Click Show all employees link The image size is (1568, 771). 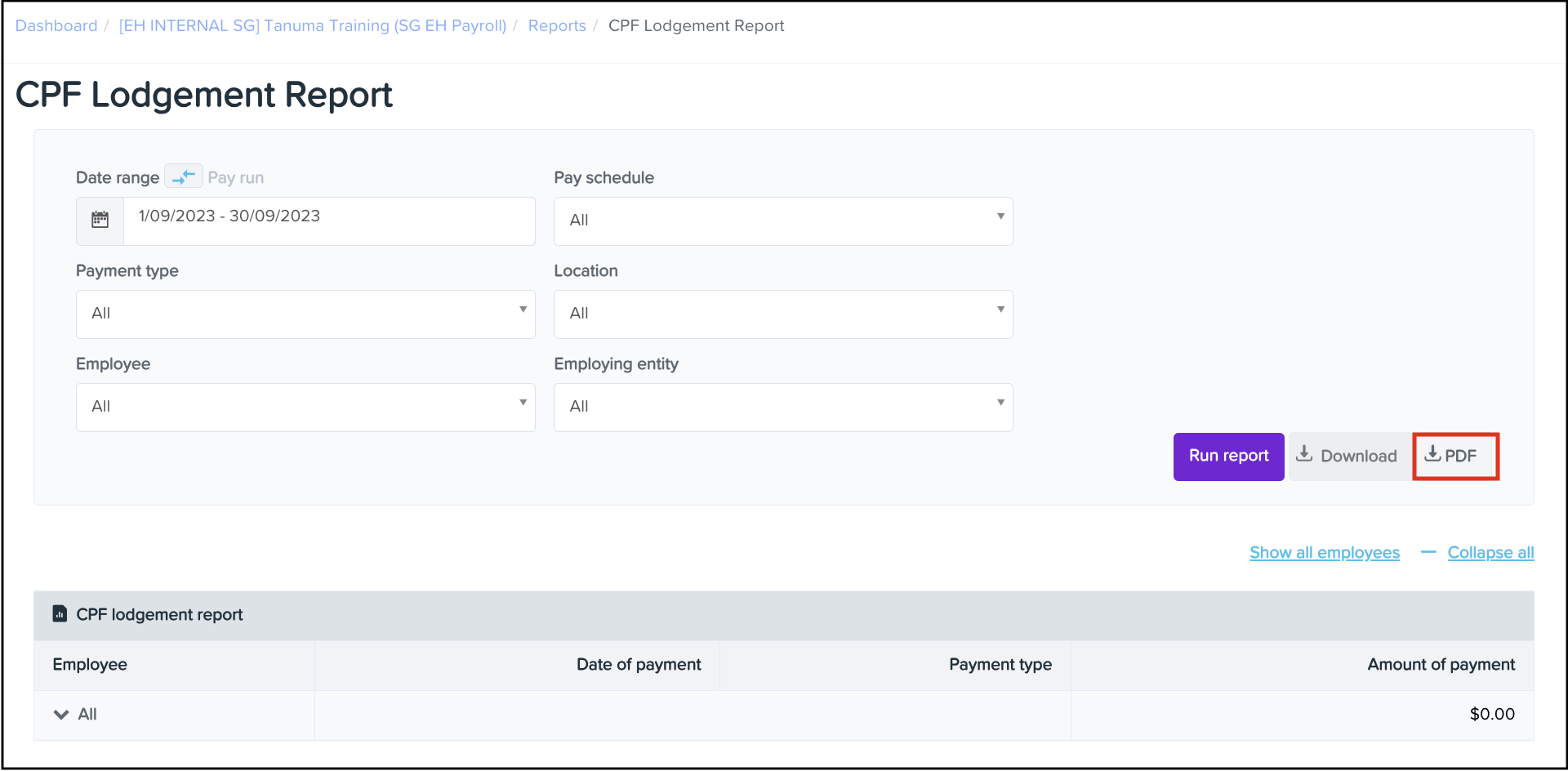(x=1324, y=553)
